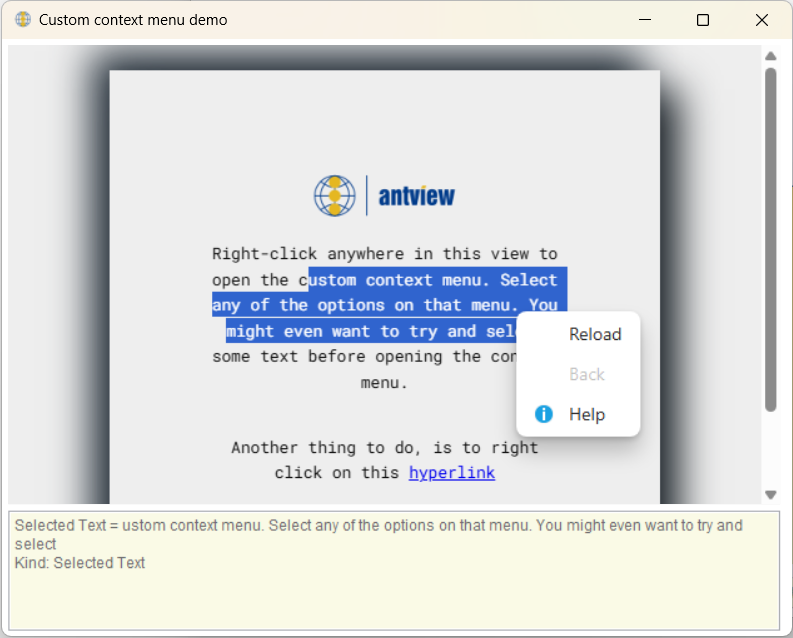Click the 'Another thing to do' sentence
The height and width of the screenshot is (638, 793).
[x=384, y=448]
